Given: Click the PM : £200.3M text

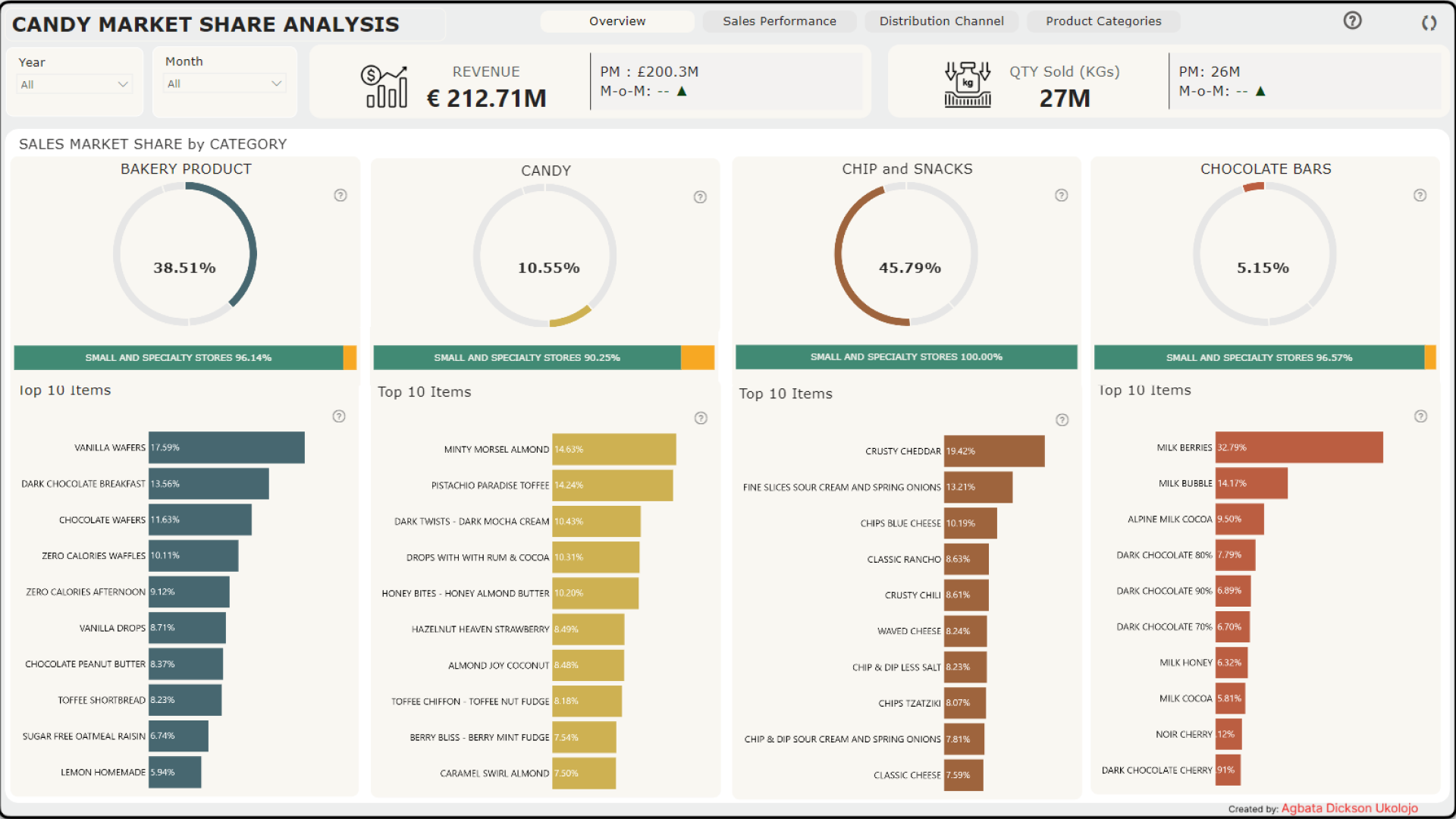Looking at the screenshot, I should click(x=649, y=71).
